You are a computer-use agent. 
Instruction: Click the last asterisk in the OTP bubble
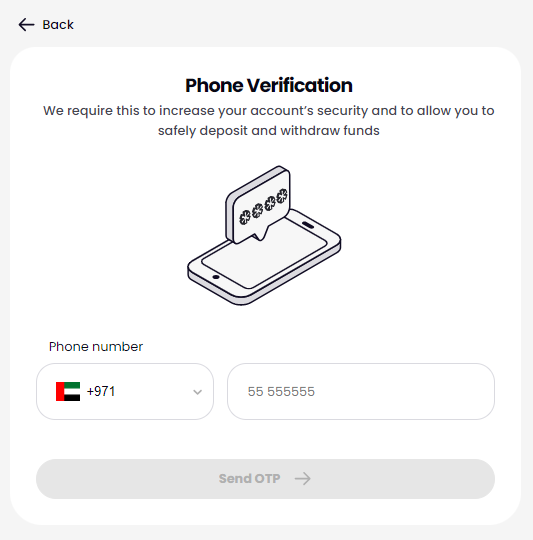pos(282,196)
